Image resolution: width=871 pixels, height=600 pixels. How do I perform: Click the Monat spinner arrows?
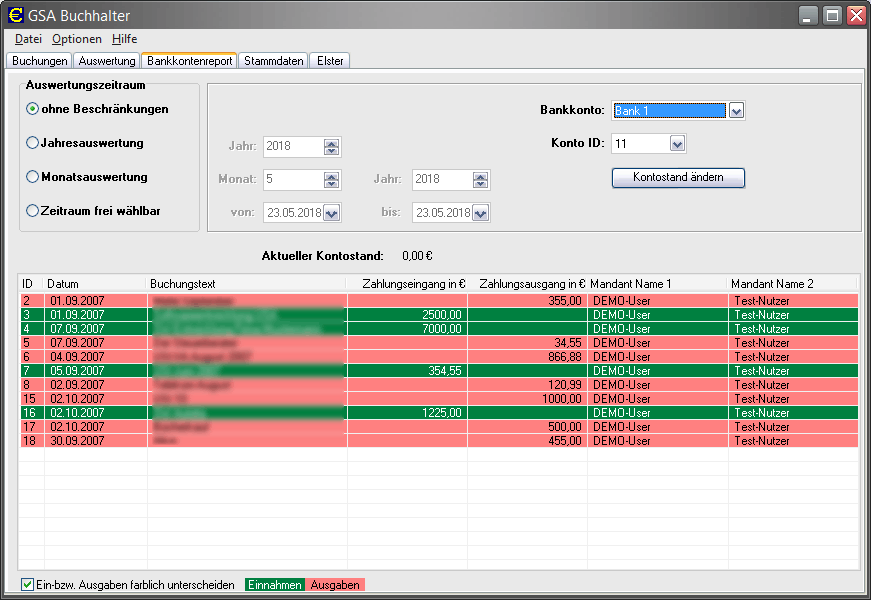coord(332,180)
